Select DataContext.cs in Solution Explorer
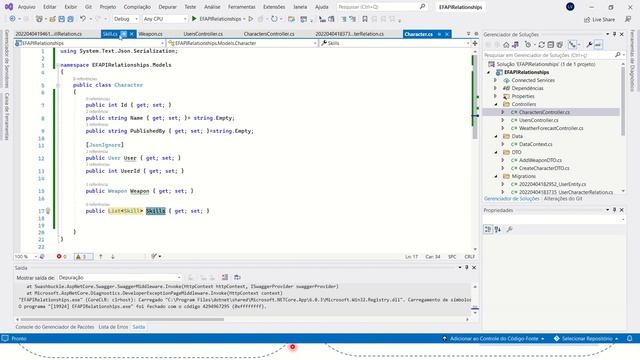The height and width of the screenshot is (360, 640). 536,144
